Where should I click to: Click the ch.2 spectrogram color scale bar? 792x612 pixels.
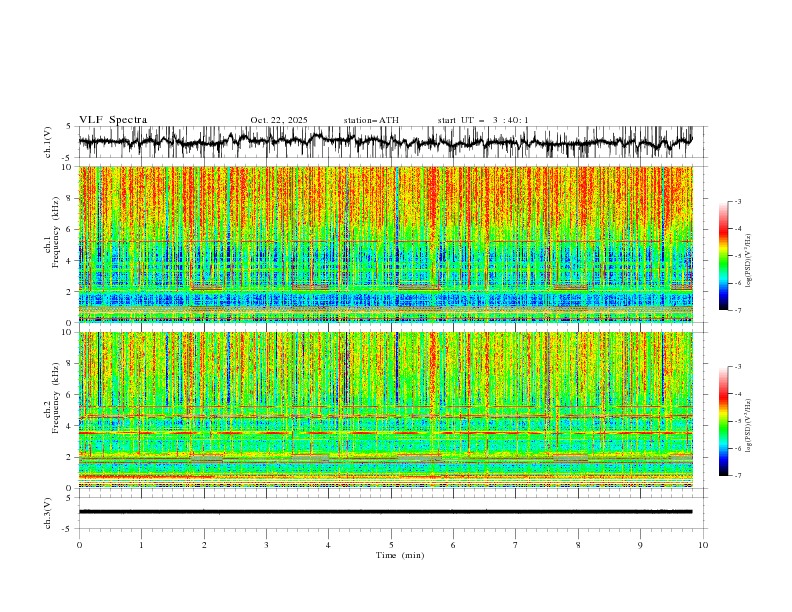click(723, 421)
